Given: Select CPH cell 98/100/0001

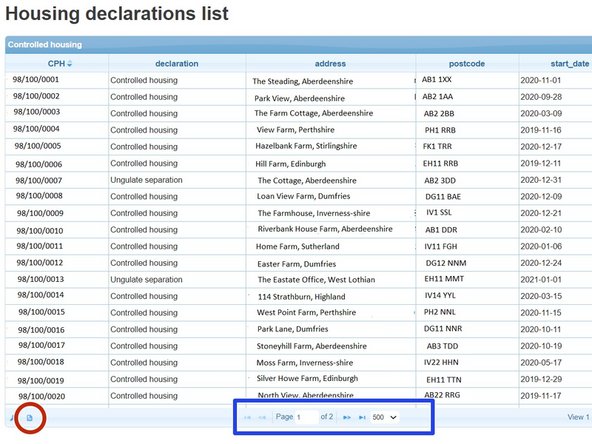Looking at the screenshot, I should [x=36, y=79].
